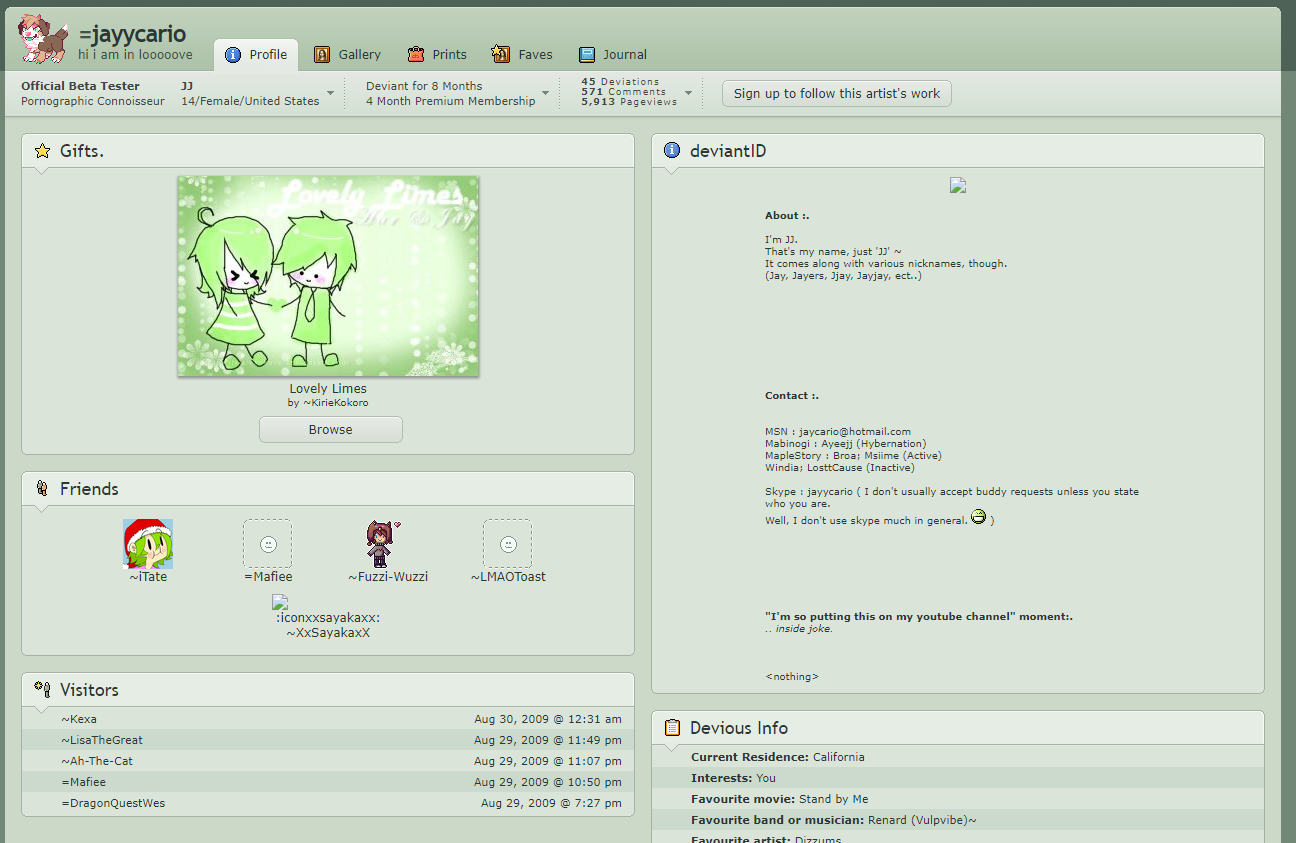
Task: Click the 'hi i am in looooove' tagline
Action: (135, 55)
